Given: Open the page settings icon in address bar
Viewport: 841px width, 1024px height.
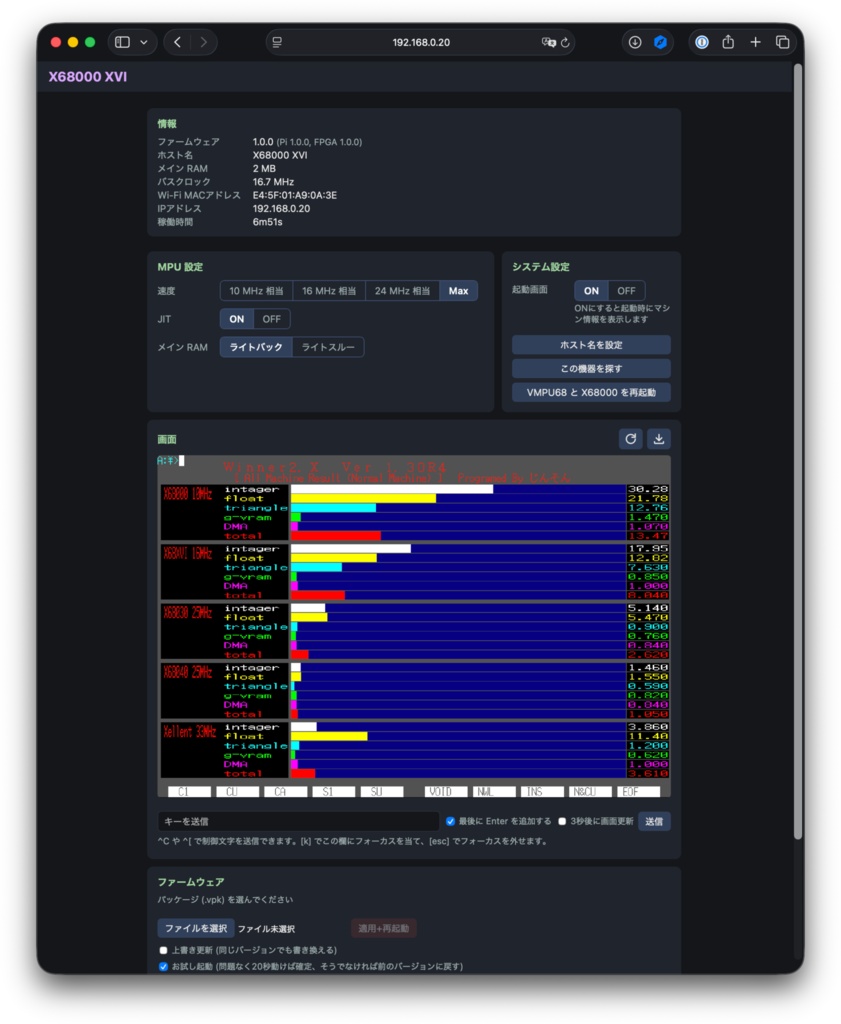Looking at the screenshot, I should coord(277,42).
